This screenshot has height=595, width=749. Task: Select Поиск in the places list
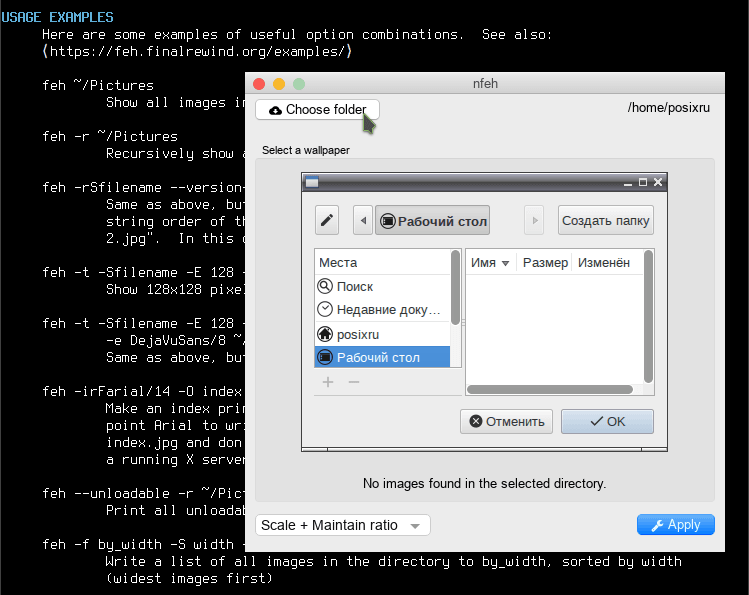pos(383,287)
